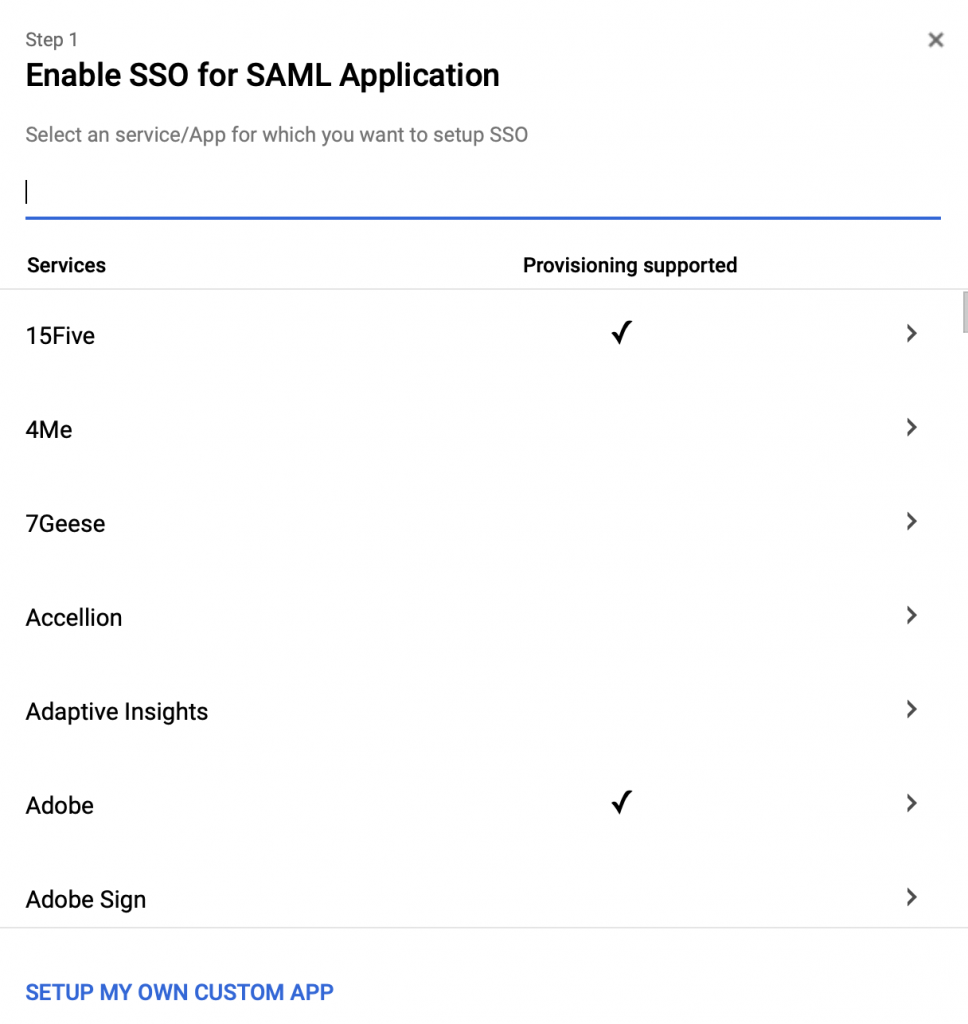Image resolution: width=968 pixels, height=1024 pixels.
Task: Open Adaptive Insights via its chevron arrow
Action: (911, 709)
